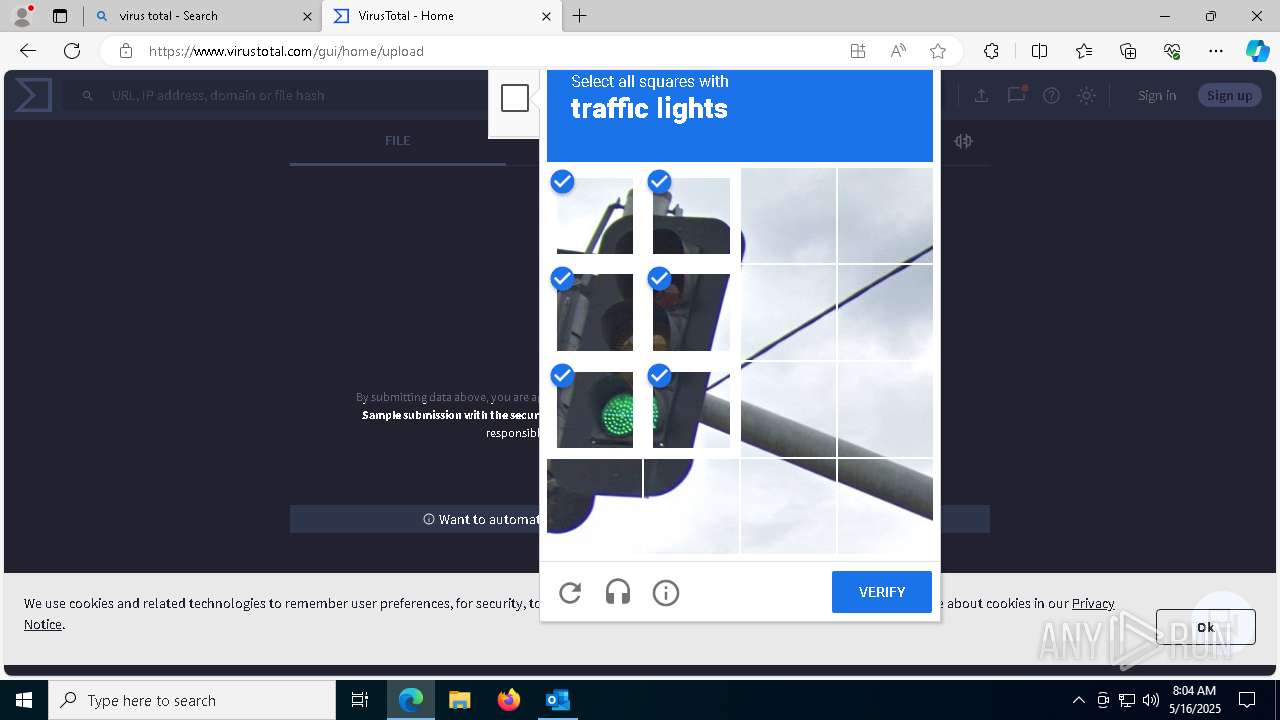Launch the Copilot sidebar icon
Viewport: 1280px width, 720px height.
coord(1257,51)
